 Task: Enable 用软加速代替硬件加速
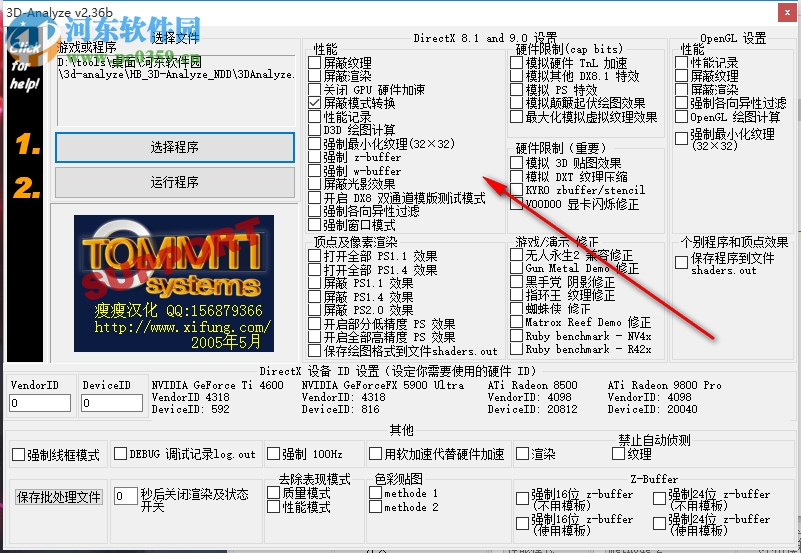[375, 453]
